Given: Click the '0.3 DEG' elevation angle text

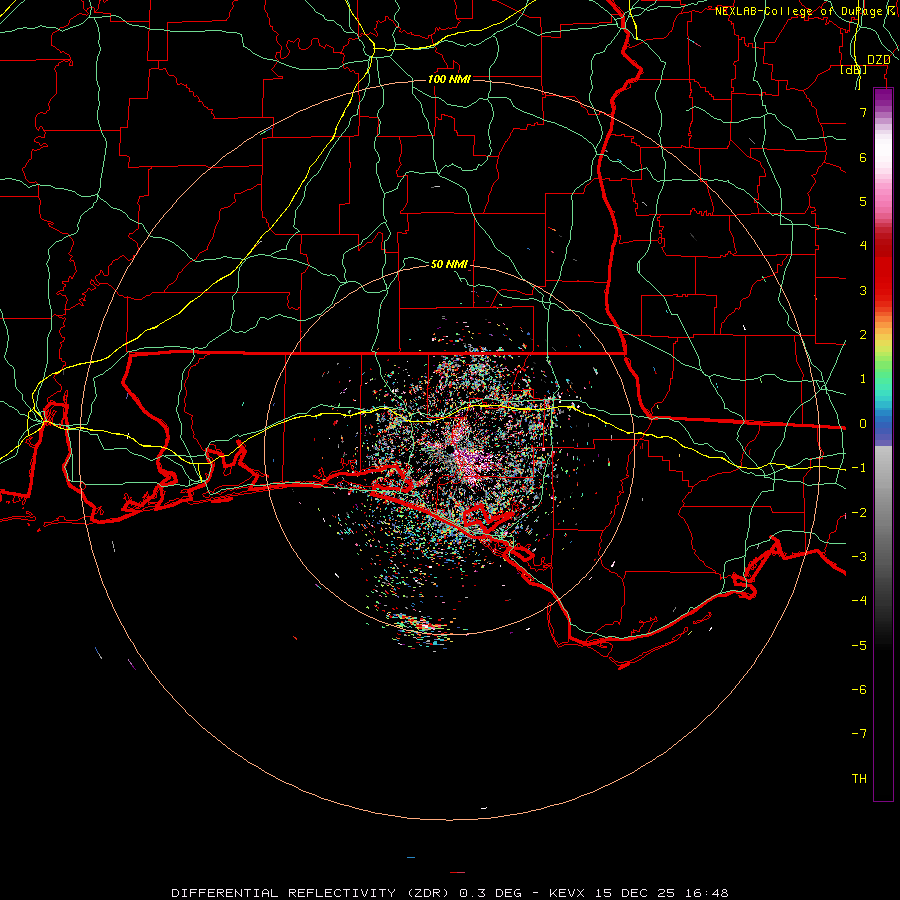Looking at the screenshot, I should 490,893.
